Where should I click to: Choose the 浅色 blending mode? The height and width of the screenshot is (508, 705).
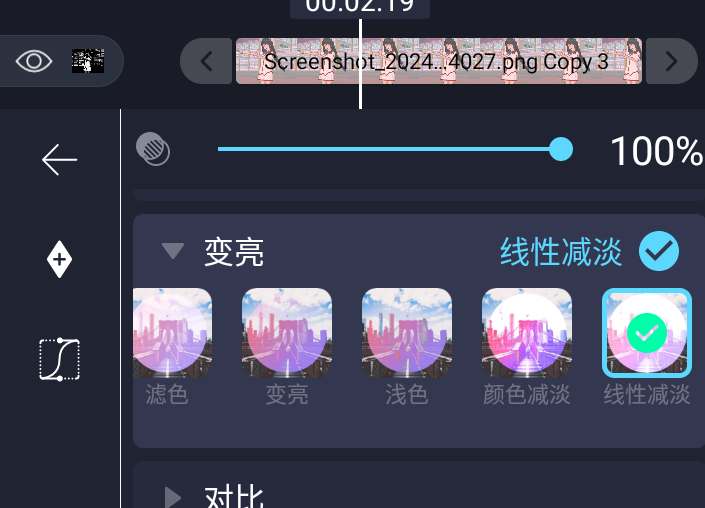tap(407, 333)
